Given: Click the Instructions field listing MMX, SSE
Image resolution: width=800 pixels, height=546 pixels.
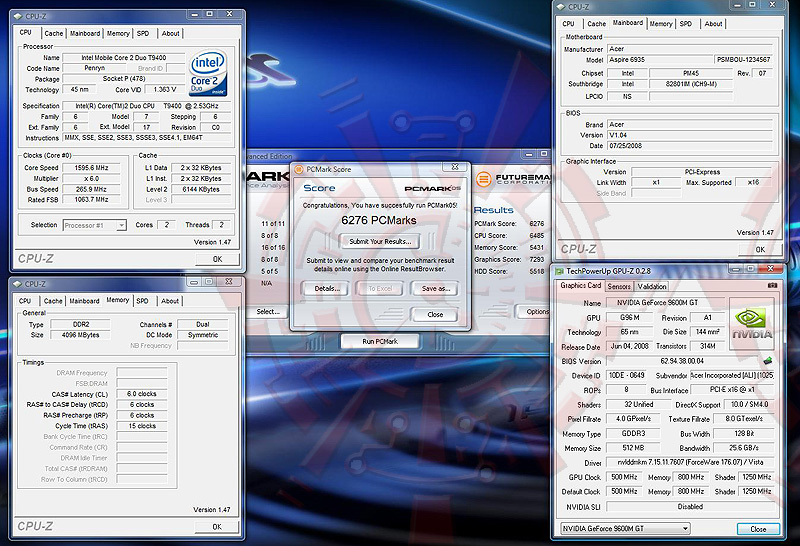Looking at the screenshot, I should click(x=147, y=138).
